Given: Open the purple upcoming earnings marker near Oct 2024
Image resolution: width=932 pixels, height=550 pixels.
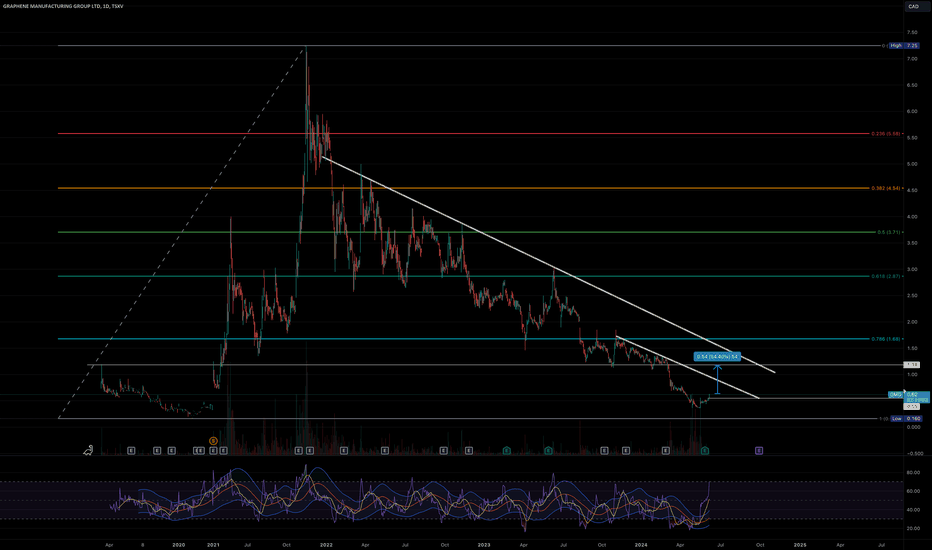Looking at the screenshot, I should pyautogui.click(x=759, y=451).
